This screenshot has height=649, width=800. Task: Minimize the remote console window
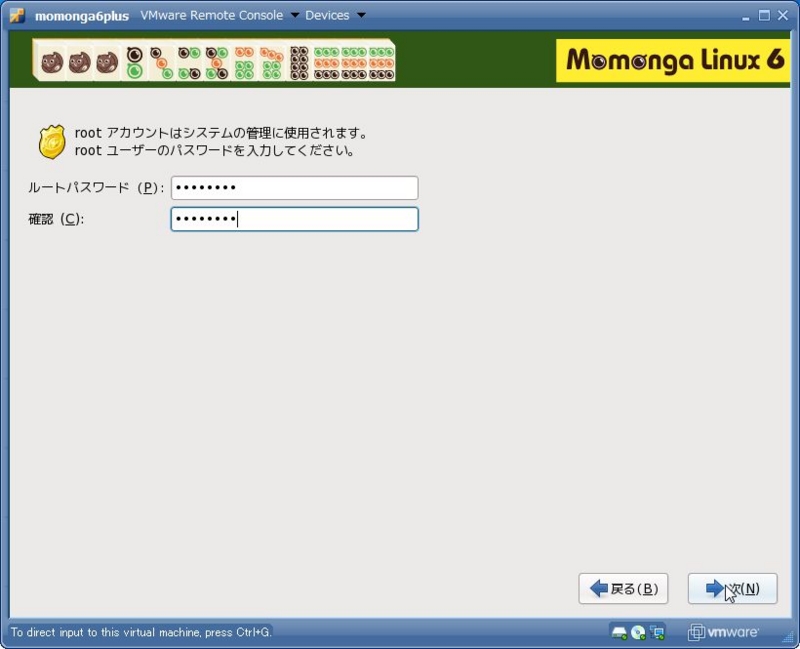click(746, 16)
